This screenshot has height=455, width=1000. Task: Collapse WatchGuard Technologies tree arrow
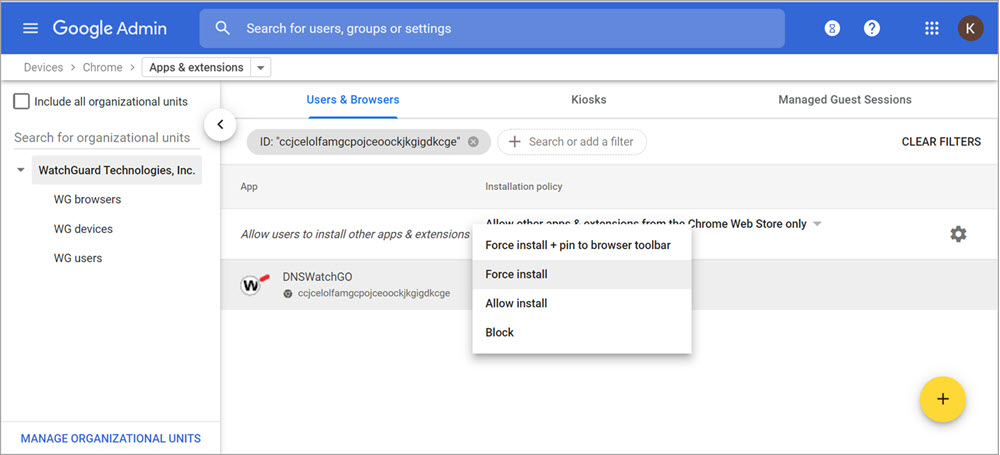(x=21, y=170)
